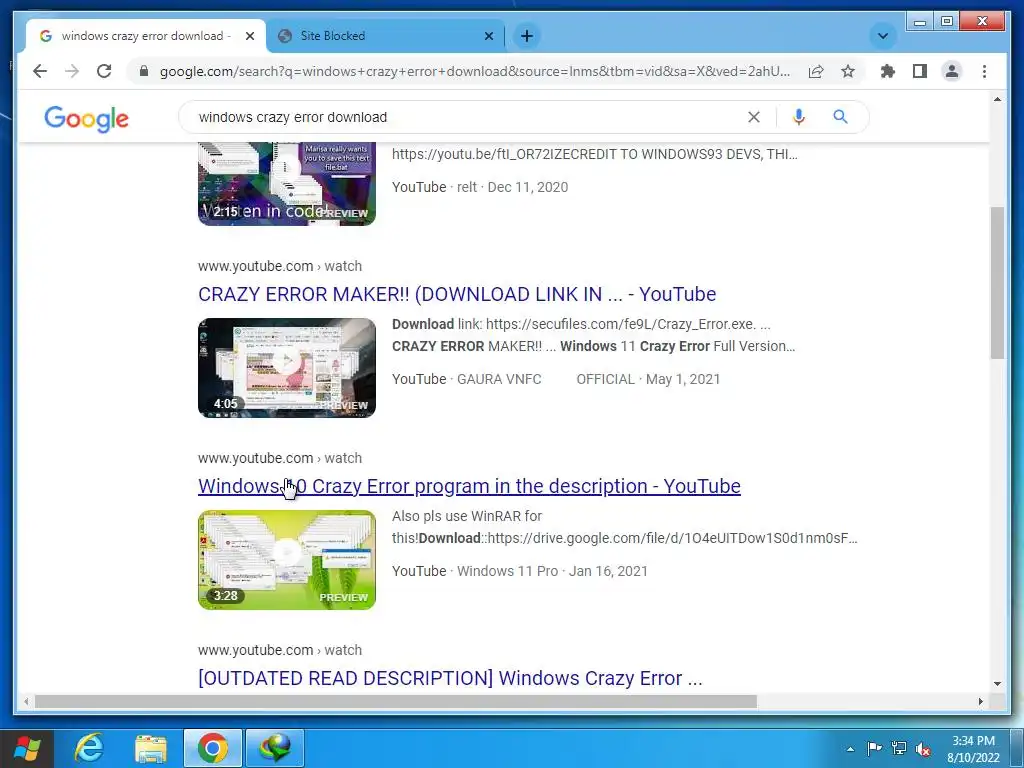This screenshot has width=1024, height=768.
Task: Open Action Center flag icon
Action: pyautogui.click(x=874, y=748)
